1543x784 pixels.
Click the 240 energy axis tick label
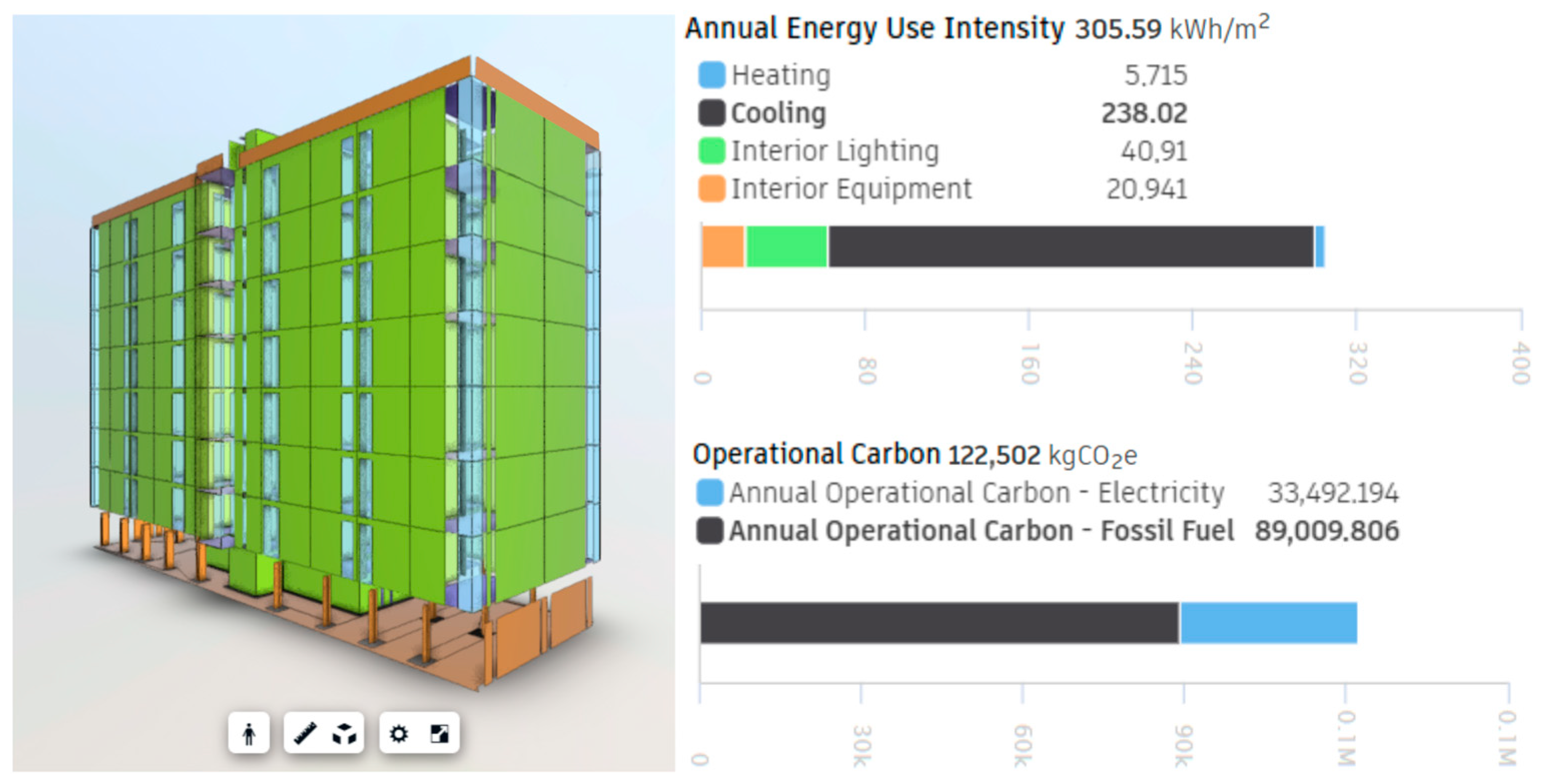(x=1193, y=363)
